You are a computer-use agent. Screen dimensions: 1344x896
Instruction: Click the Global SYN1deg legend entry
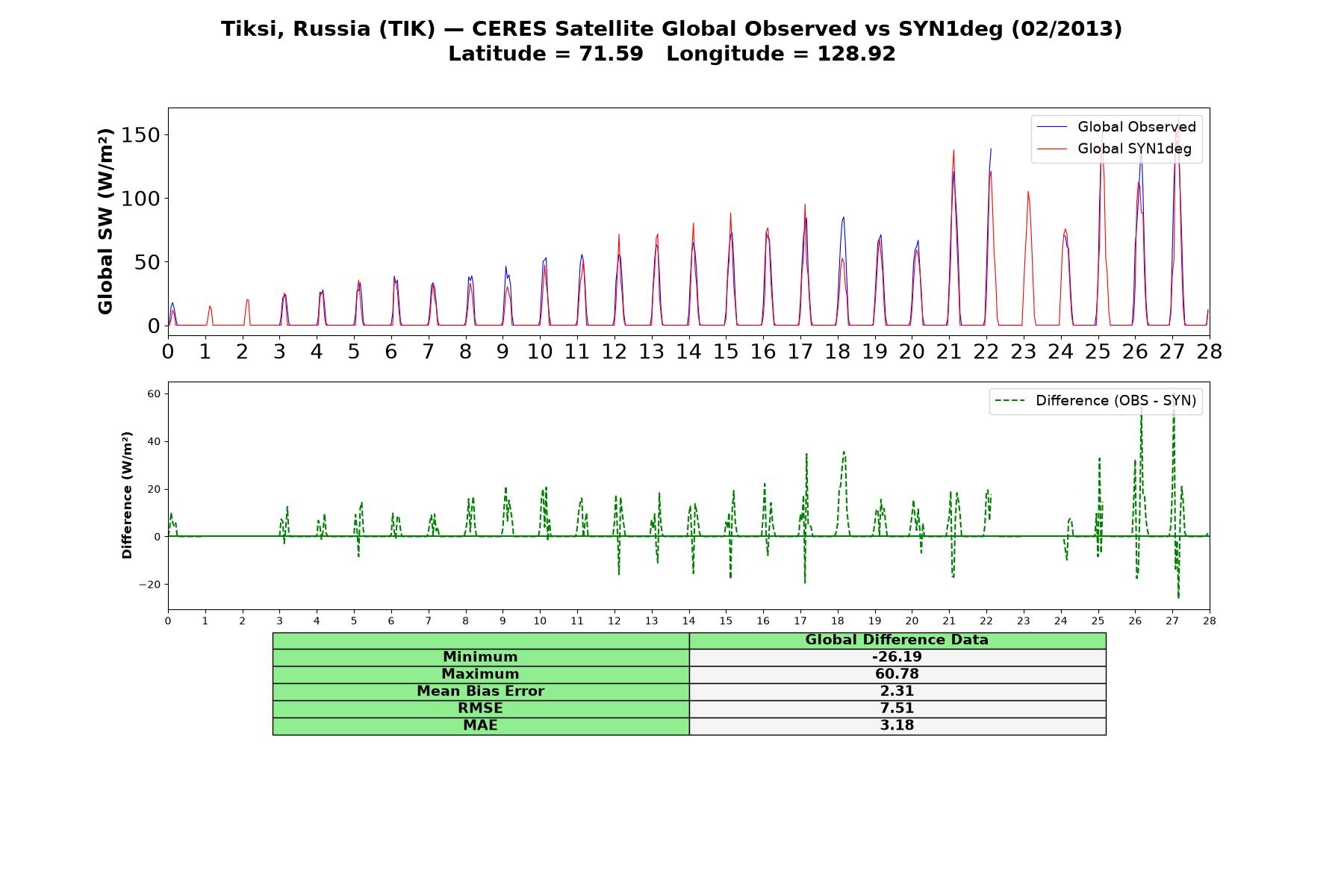[x=1115, y=149]
